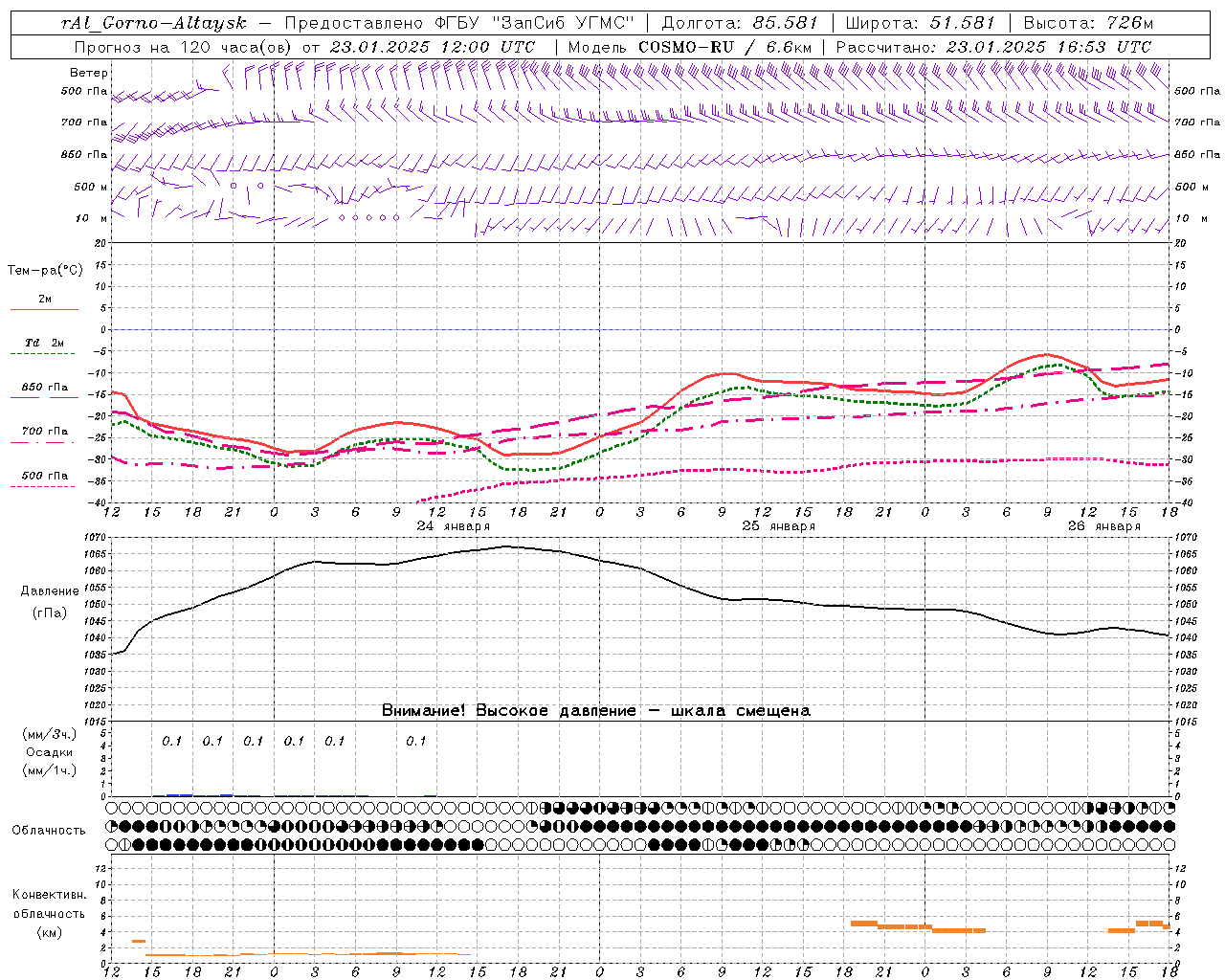This screenshot has height=980, width=1225.
Task: Select the capitalized "Облачность" cloud cover label
Action: (x=49, y=831)
